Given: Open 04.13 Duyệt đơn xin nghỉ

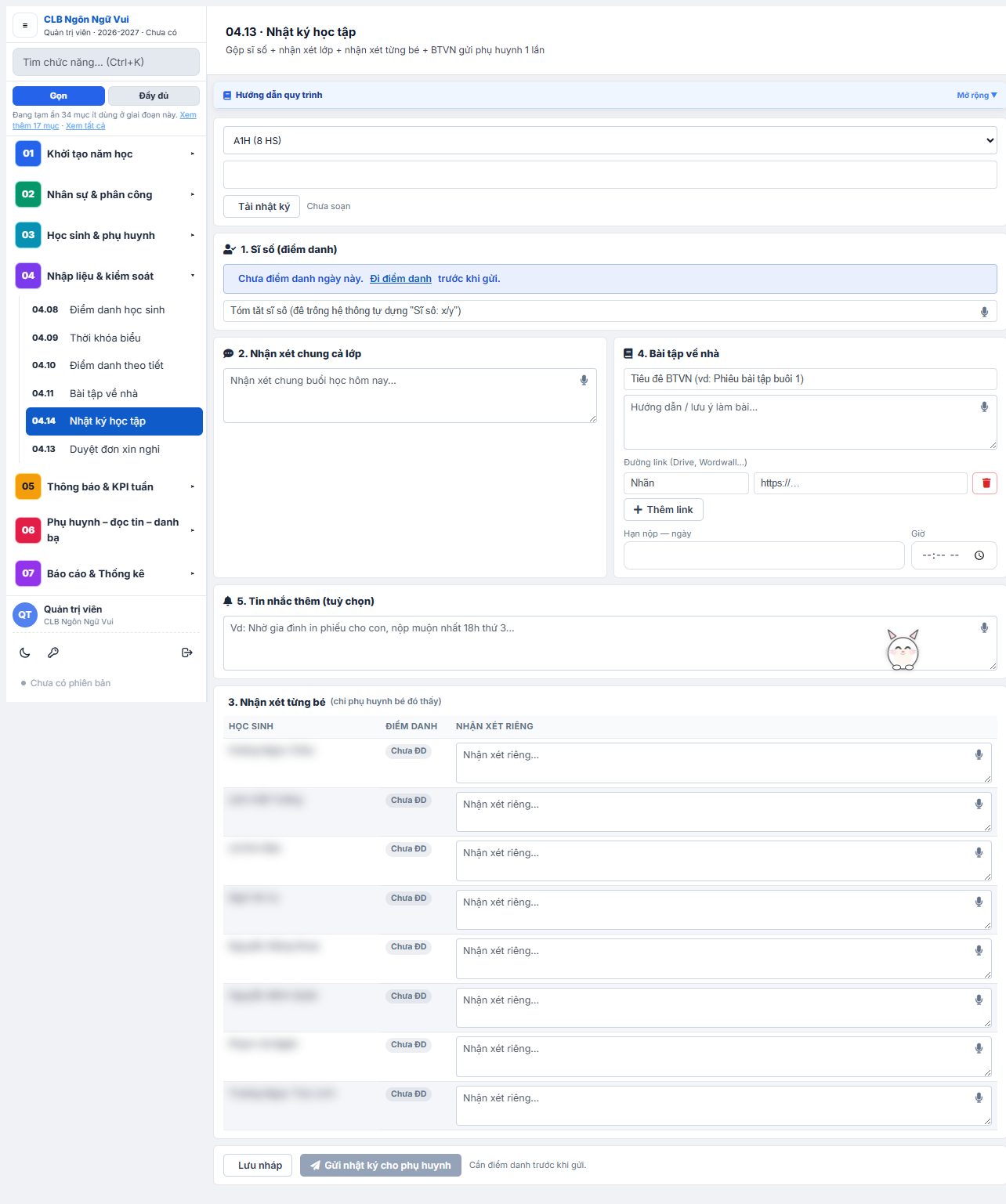Looking at the screenshot, I should [x=114, y=449].
